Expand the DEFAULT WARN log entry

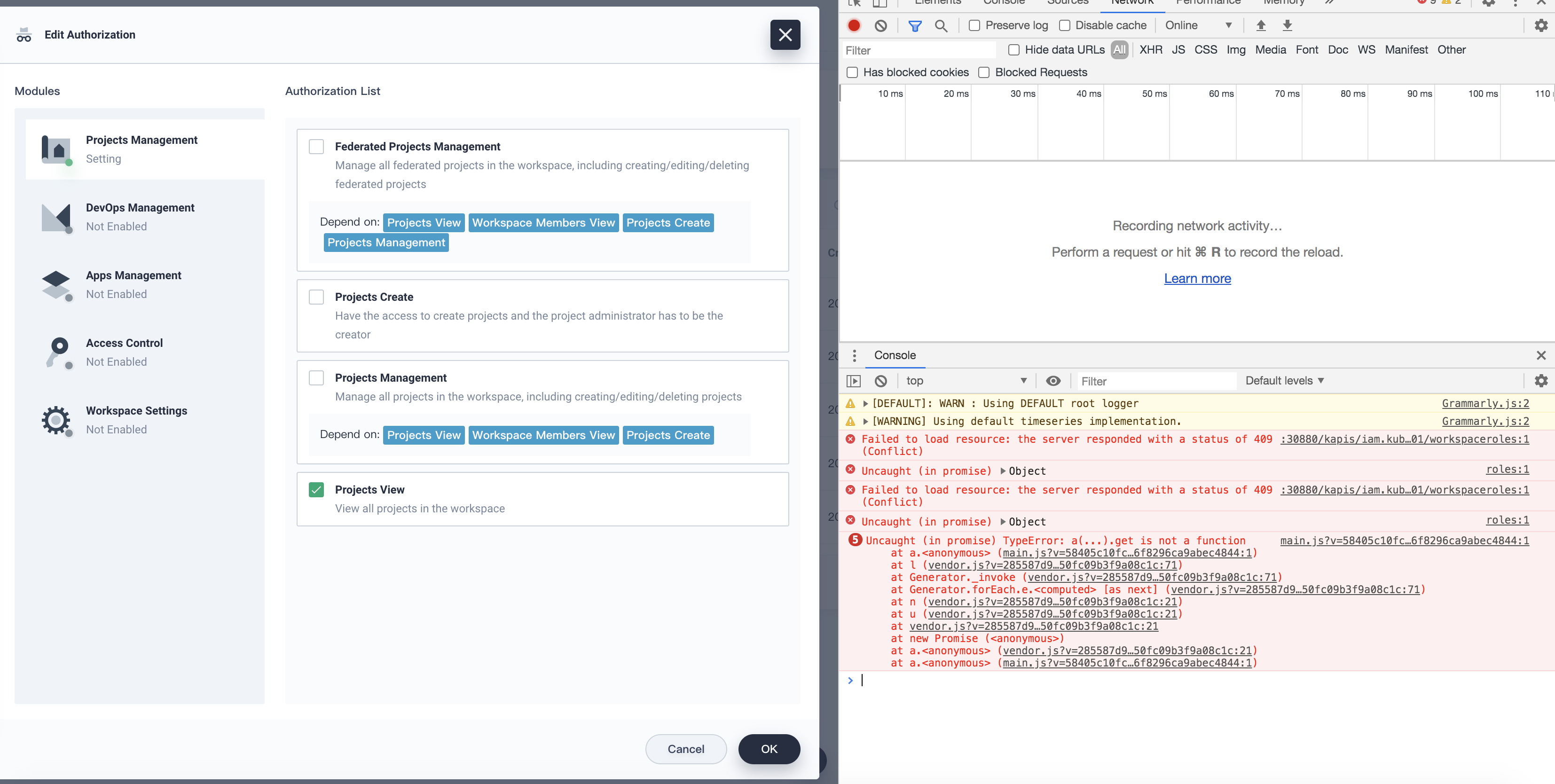pos(865,404)
